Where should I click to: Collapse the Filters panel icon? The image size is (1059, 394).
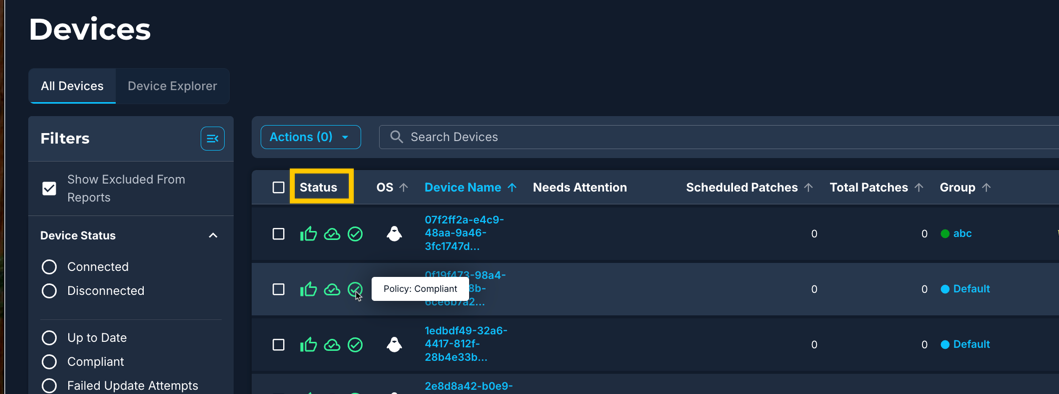tap(212, 139)
